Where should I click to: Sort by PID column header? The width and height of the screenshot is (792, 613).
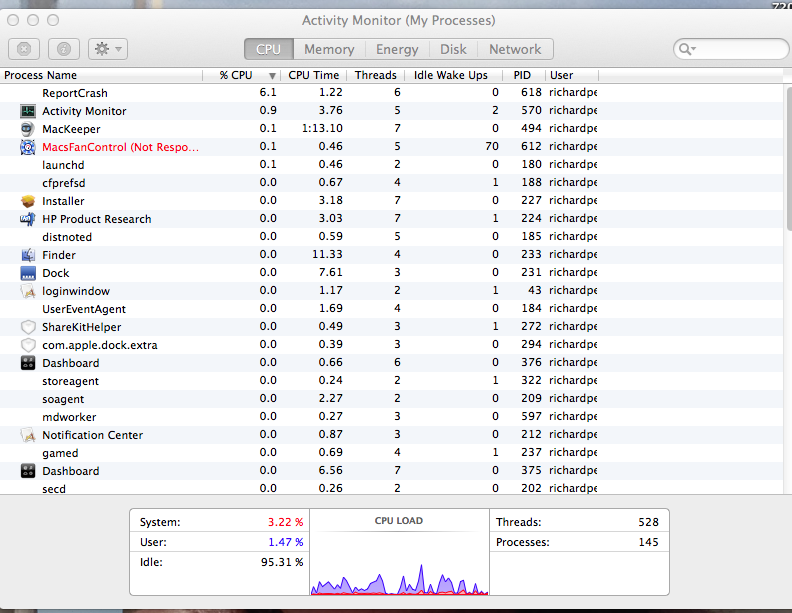[522, 75]
